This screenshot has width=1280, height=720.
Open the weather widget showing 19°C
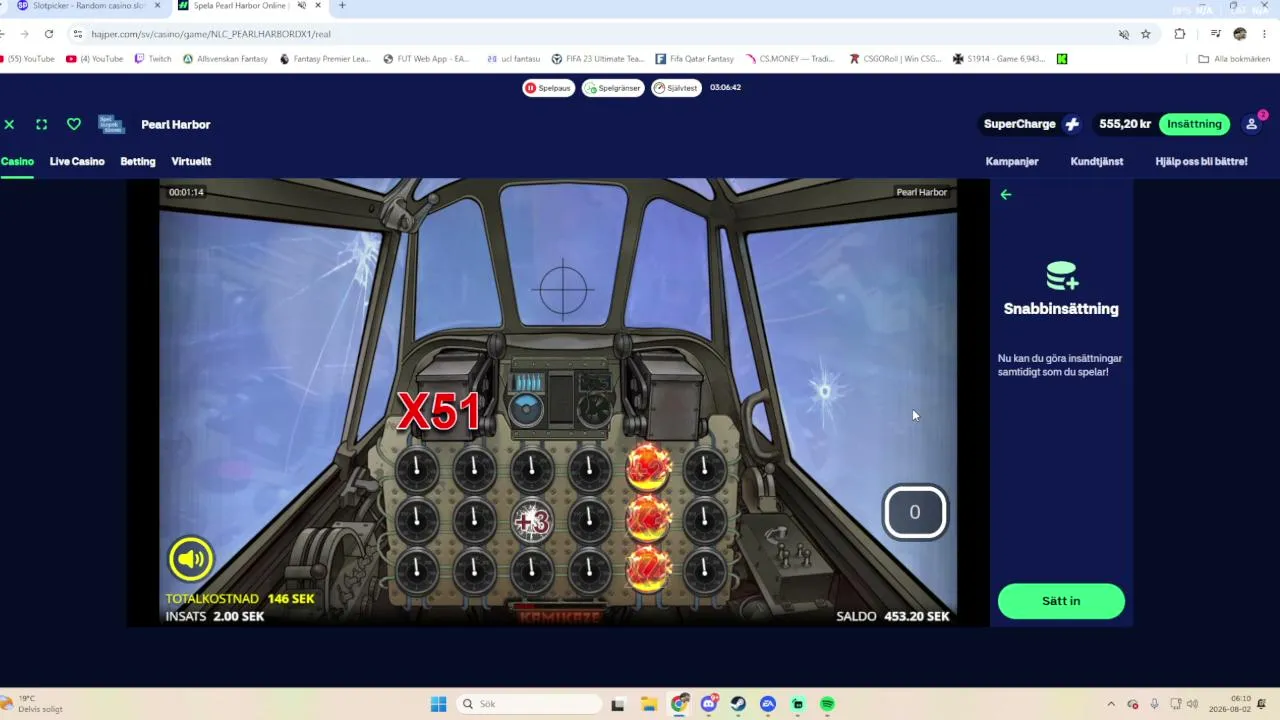pos(34,704)
